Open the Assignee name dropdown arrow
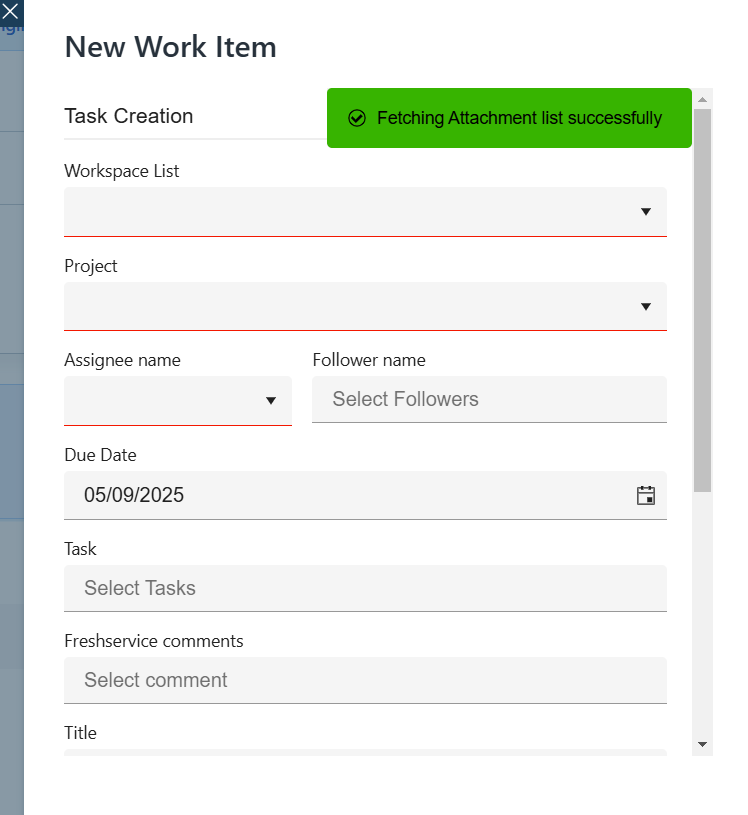The image size is (748, 815). tap(270, 401)
